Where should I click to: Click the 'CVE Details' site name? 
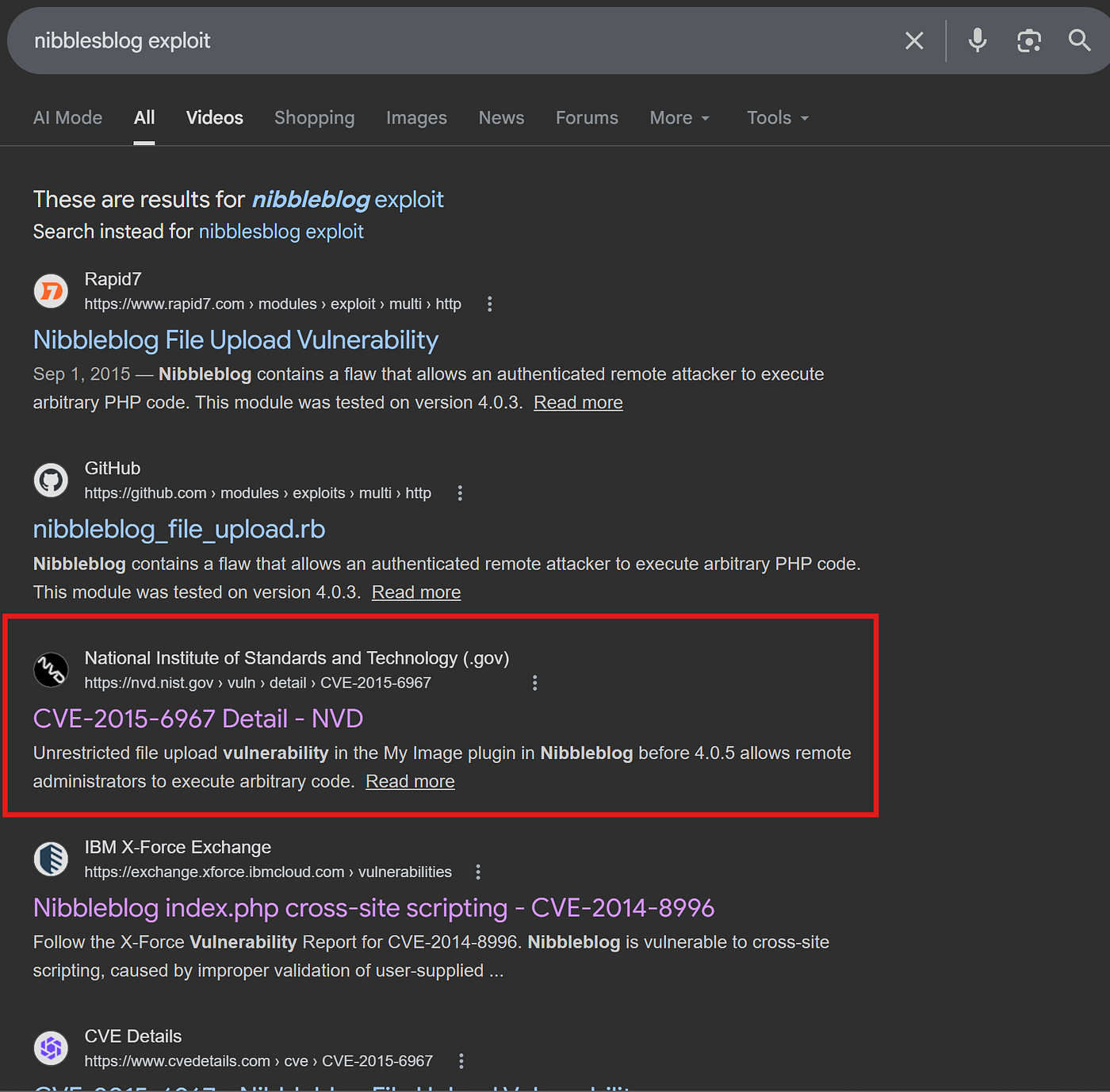click(133, 1036)
